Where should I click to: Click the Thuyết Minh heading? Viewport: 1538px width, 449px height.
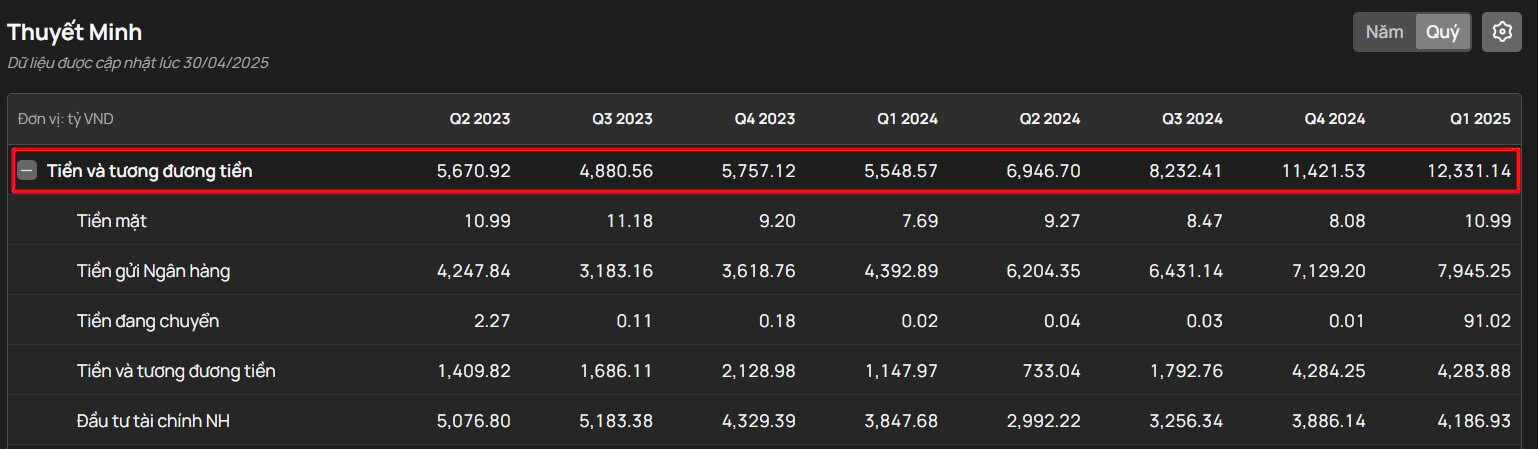[75, 32]
